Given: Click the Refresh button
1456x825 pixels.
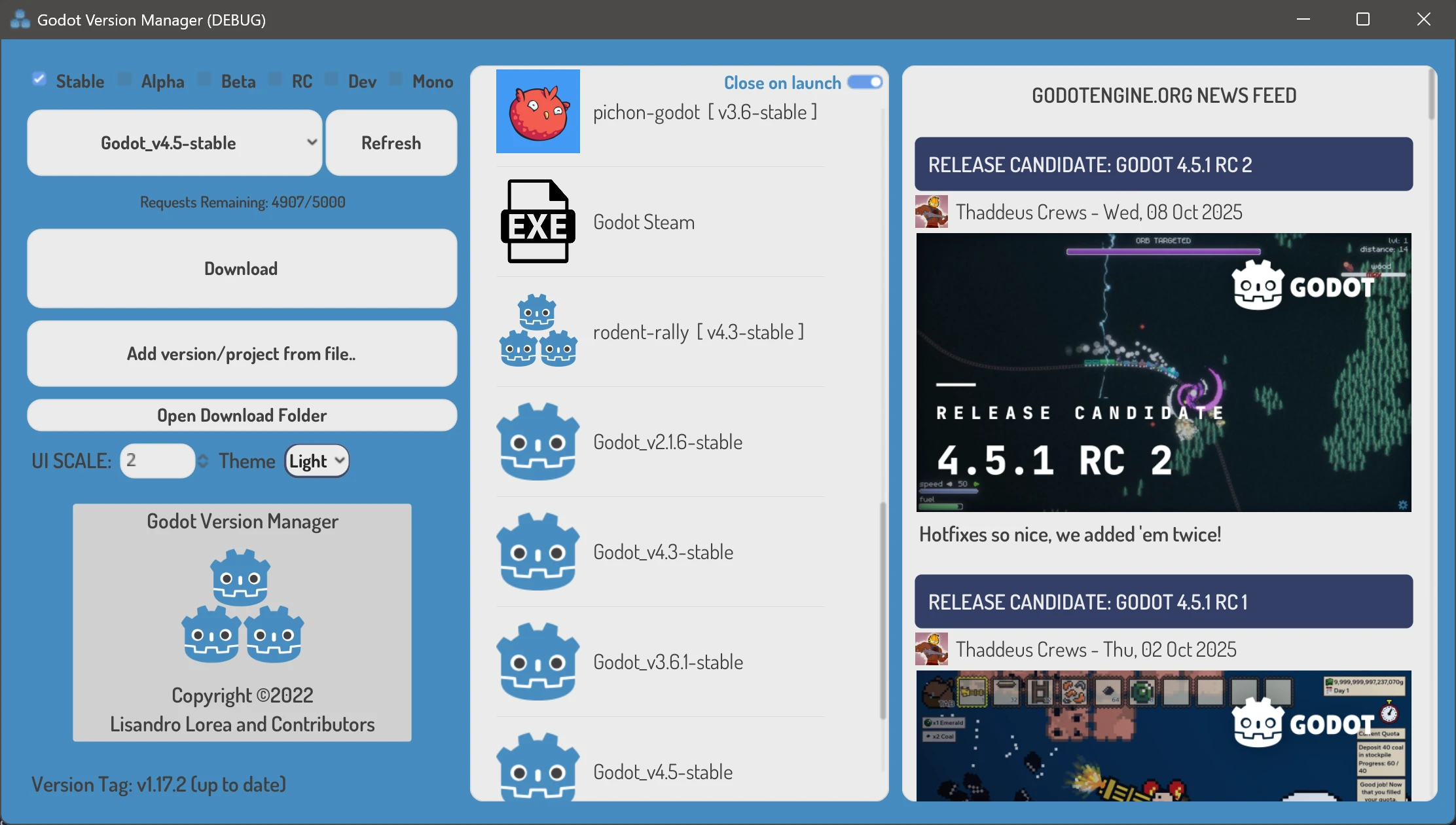Looking at the screenshot, I should (391, 143).
